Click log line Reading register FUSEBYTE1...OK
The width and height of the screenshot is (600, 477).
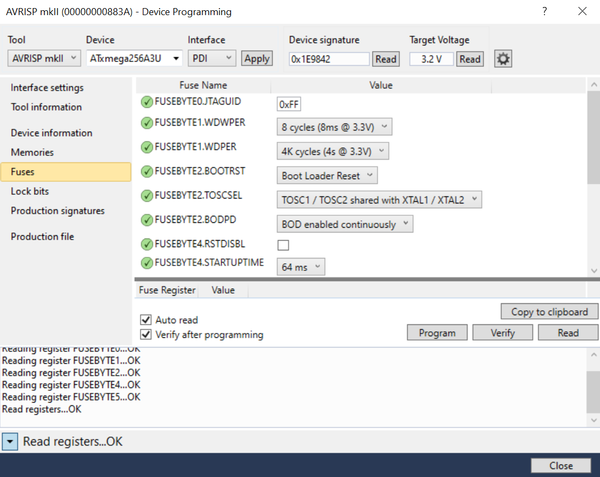point(71,361)
